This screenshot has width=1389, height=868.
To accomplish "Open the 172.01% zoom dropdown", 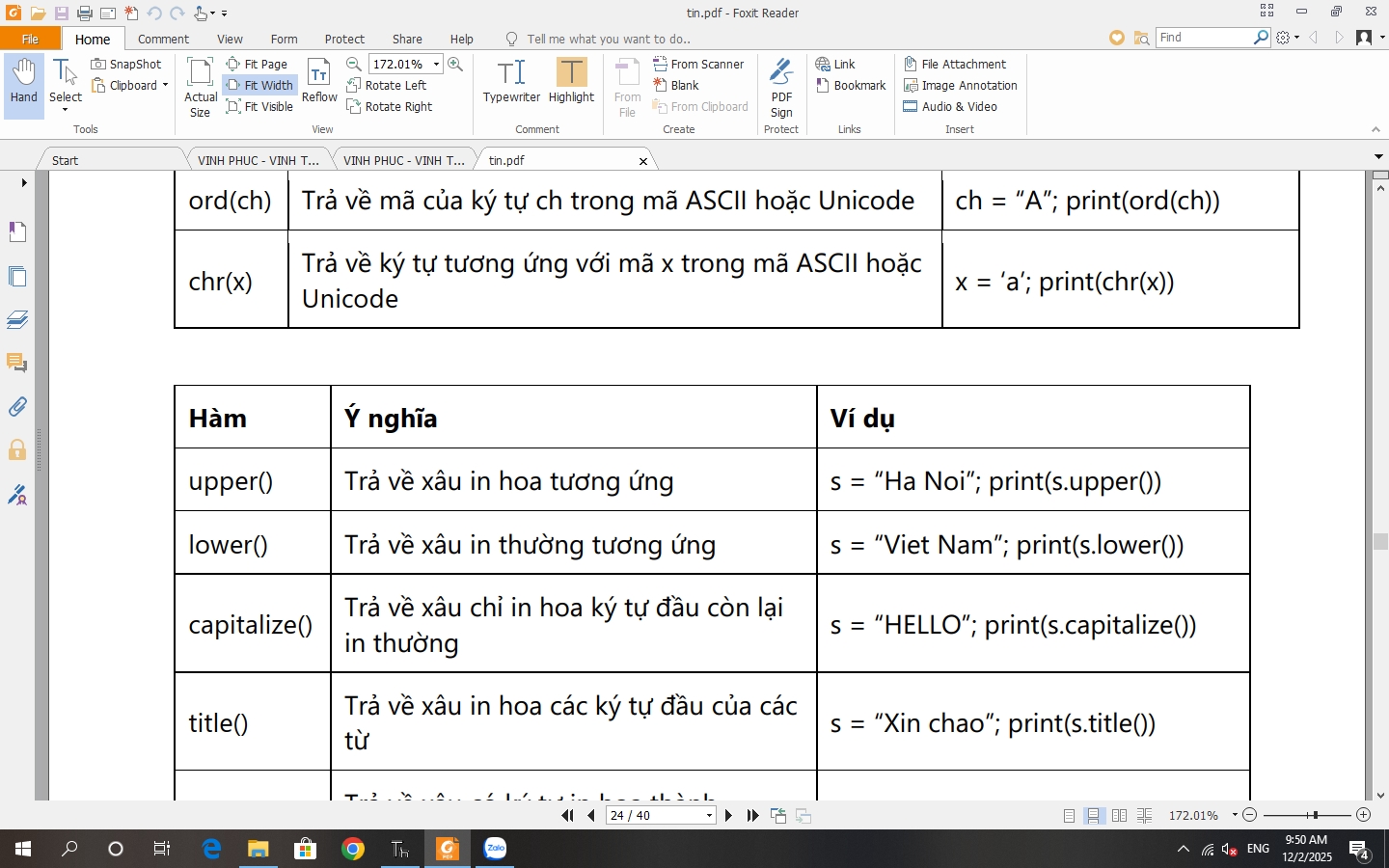I will 436,64.
